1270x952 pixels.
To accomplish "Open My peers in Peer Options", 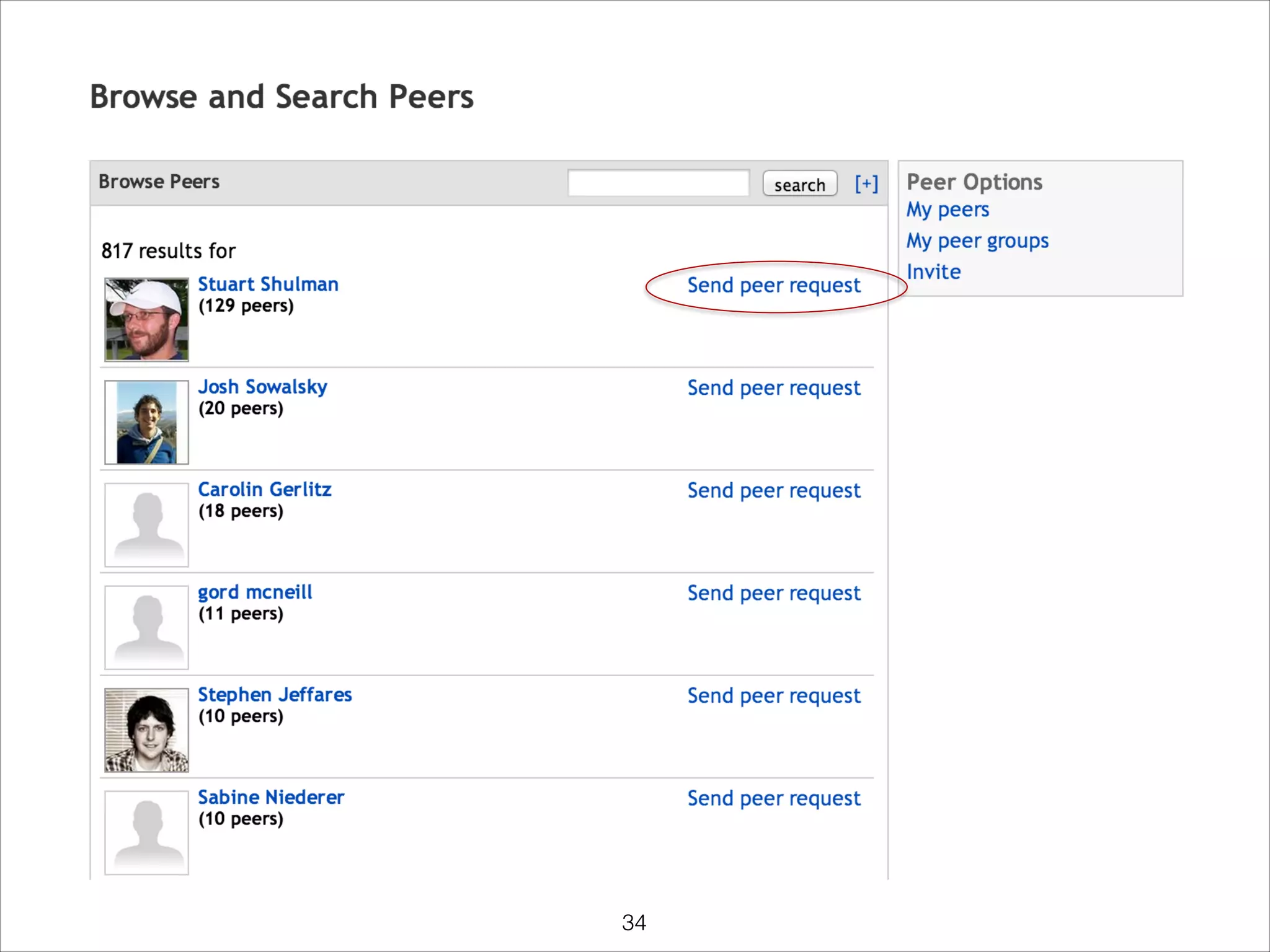I will click(947, 209).
